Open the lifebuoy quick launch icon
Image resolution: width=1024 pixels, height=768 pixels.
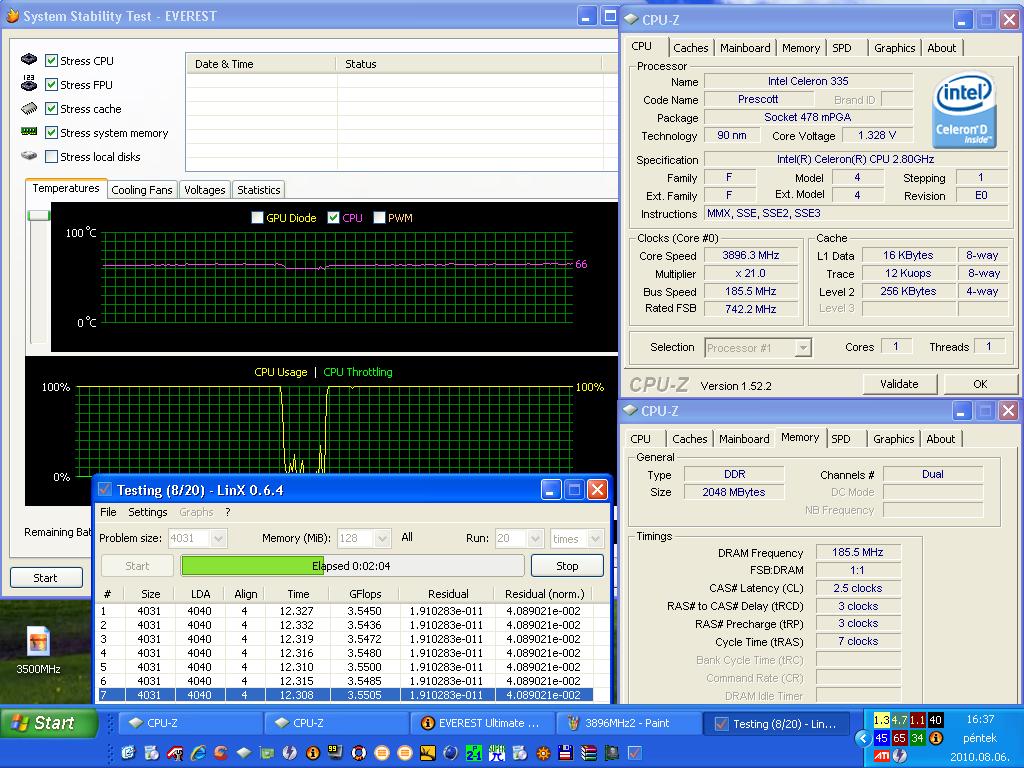pos(359,753)
